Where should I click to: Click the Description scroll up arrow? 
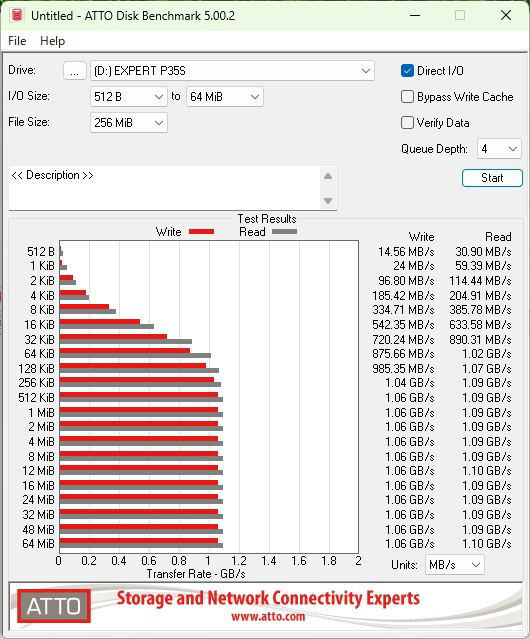pyautogui.click(x=328, y=176)
